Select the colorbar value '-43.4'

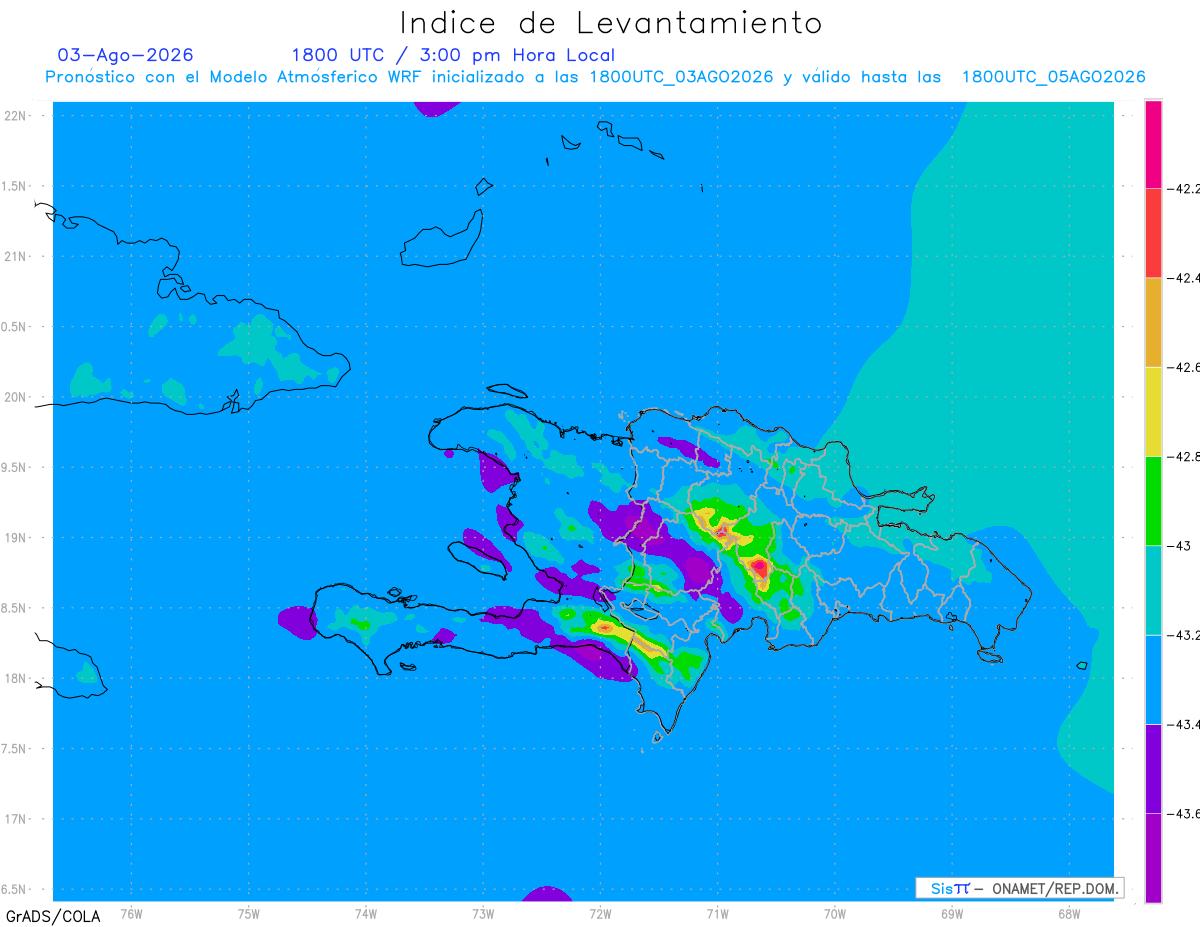coord(1184,725)
